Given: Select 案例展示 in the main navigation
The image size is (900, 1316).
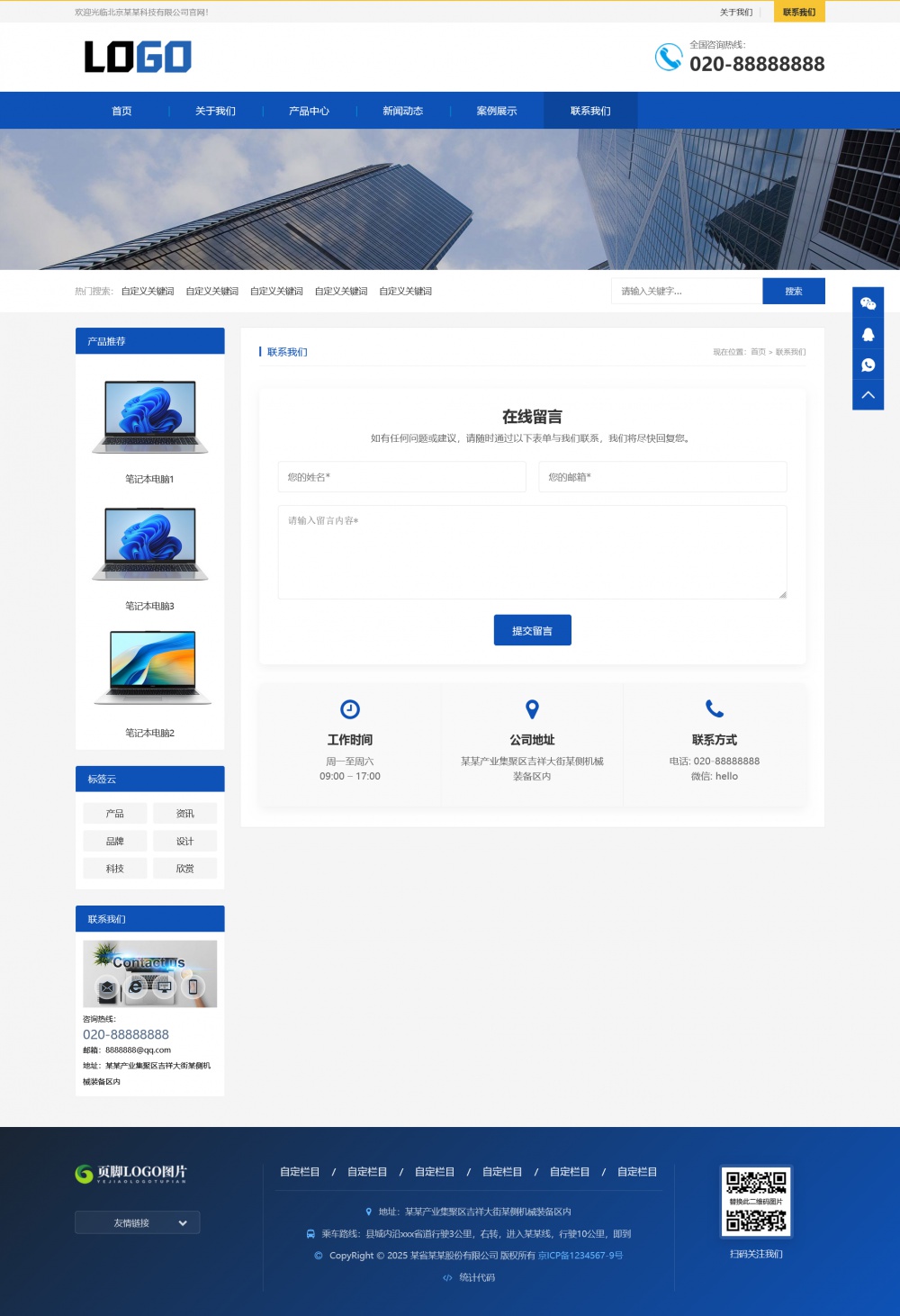Looking at the screenshot, I should pos(497,111).
